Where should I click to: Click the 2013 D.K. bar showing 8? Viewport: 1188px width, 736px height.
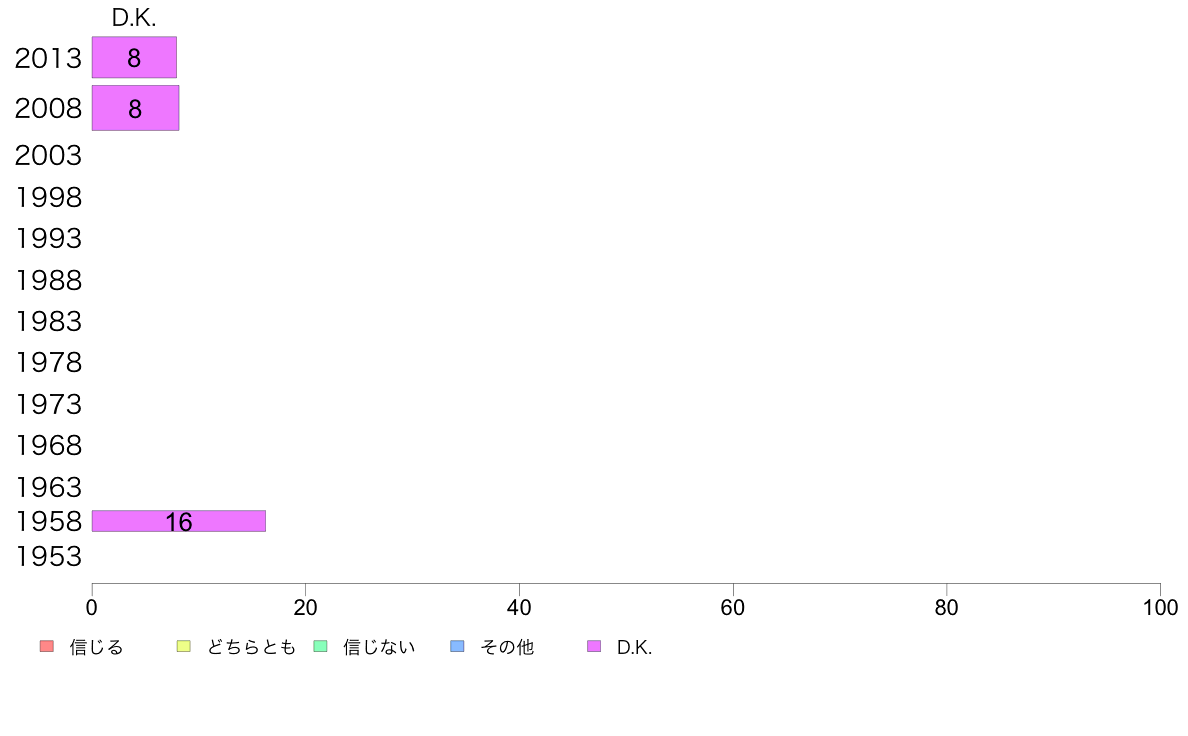coord(134,57)
